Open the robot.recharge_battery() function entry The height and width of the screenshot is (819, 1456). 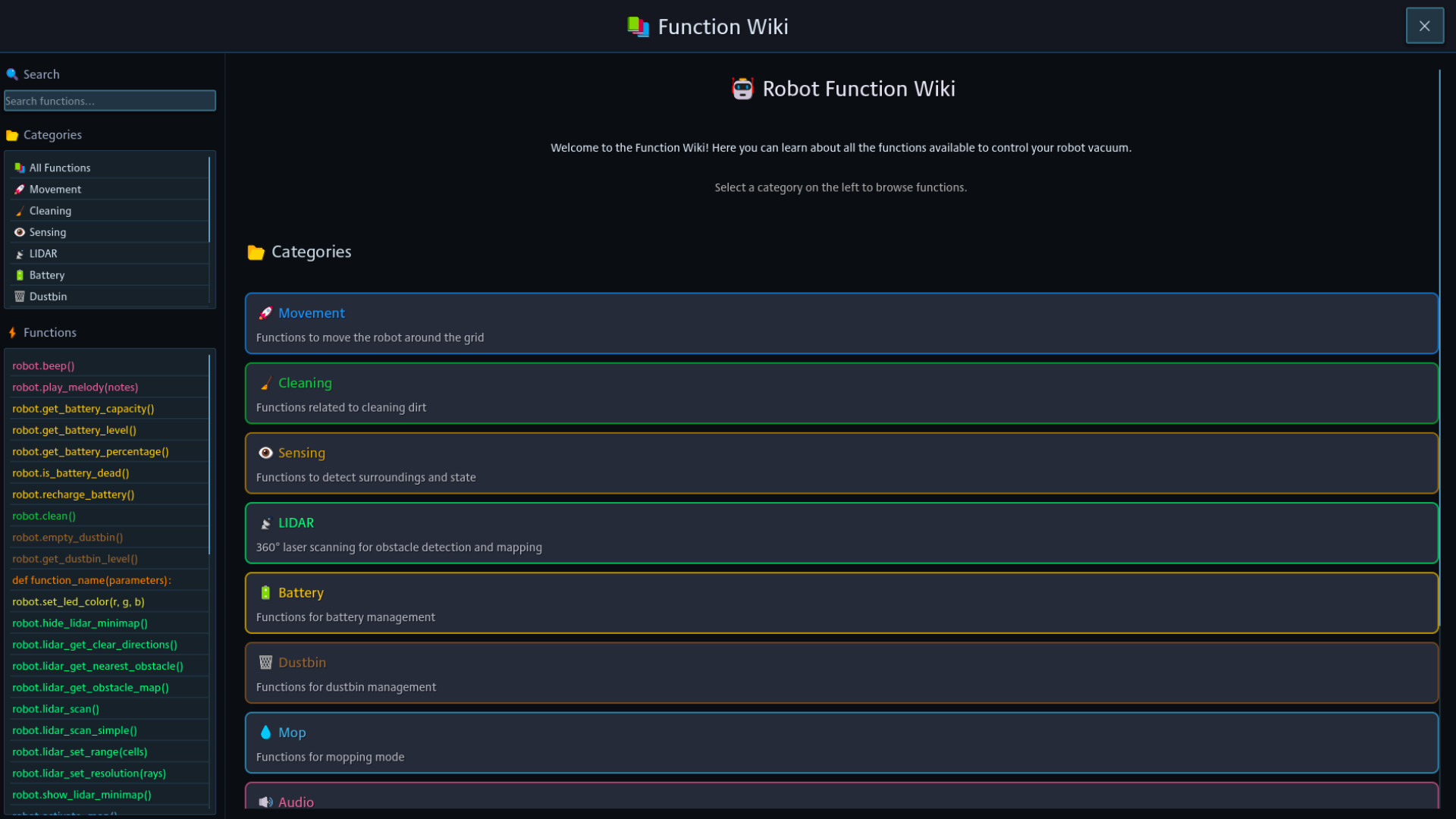[x=73, y=494]
